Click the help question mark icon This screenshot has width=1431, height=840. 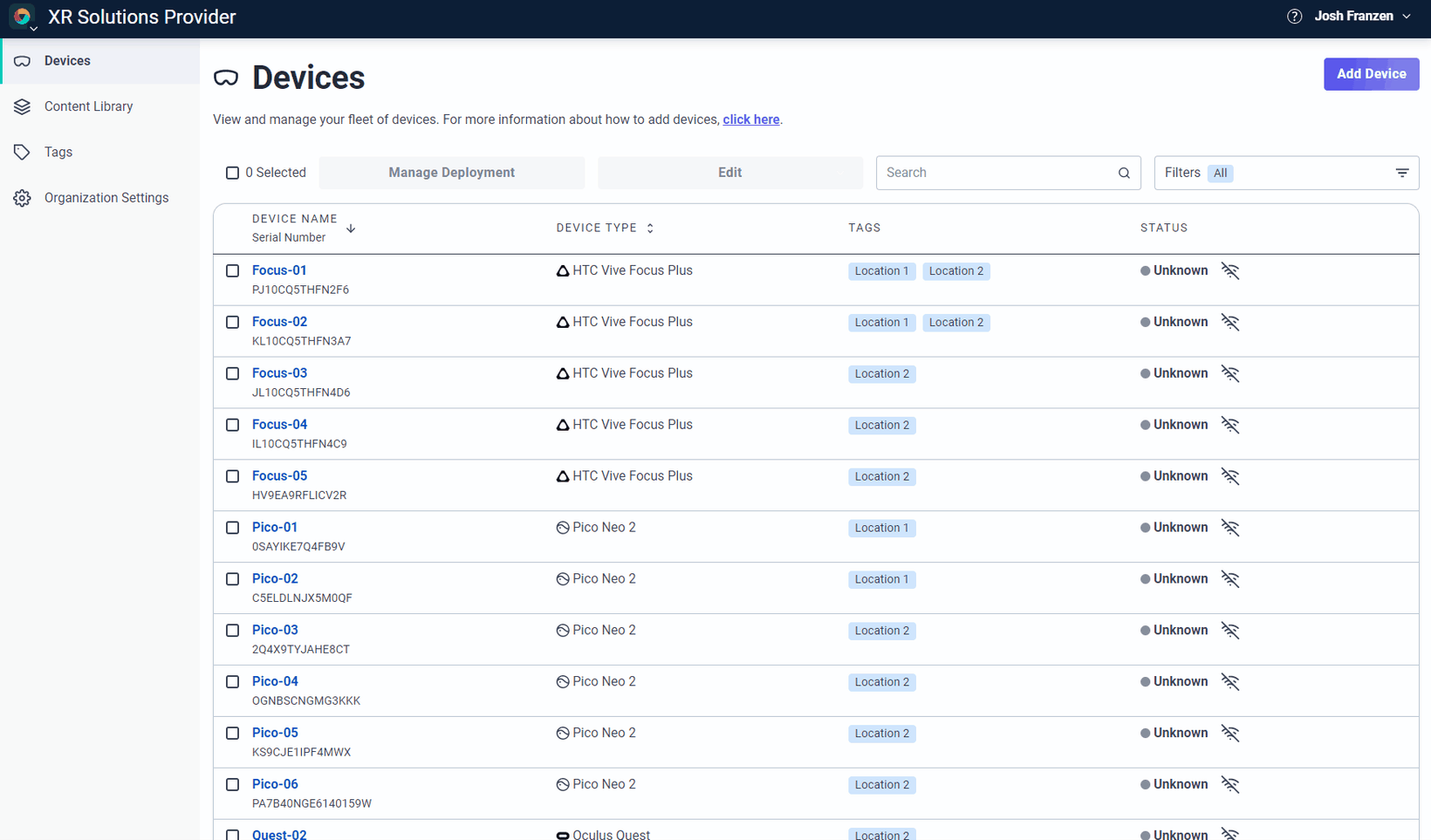1294,17
